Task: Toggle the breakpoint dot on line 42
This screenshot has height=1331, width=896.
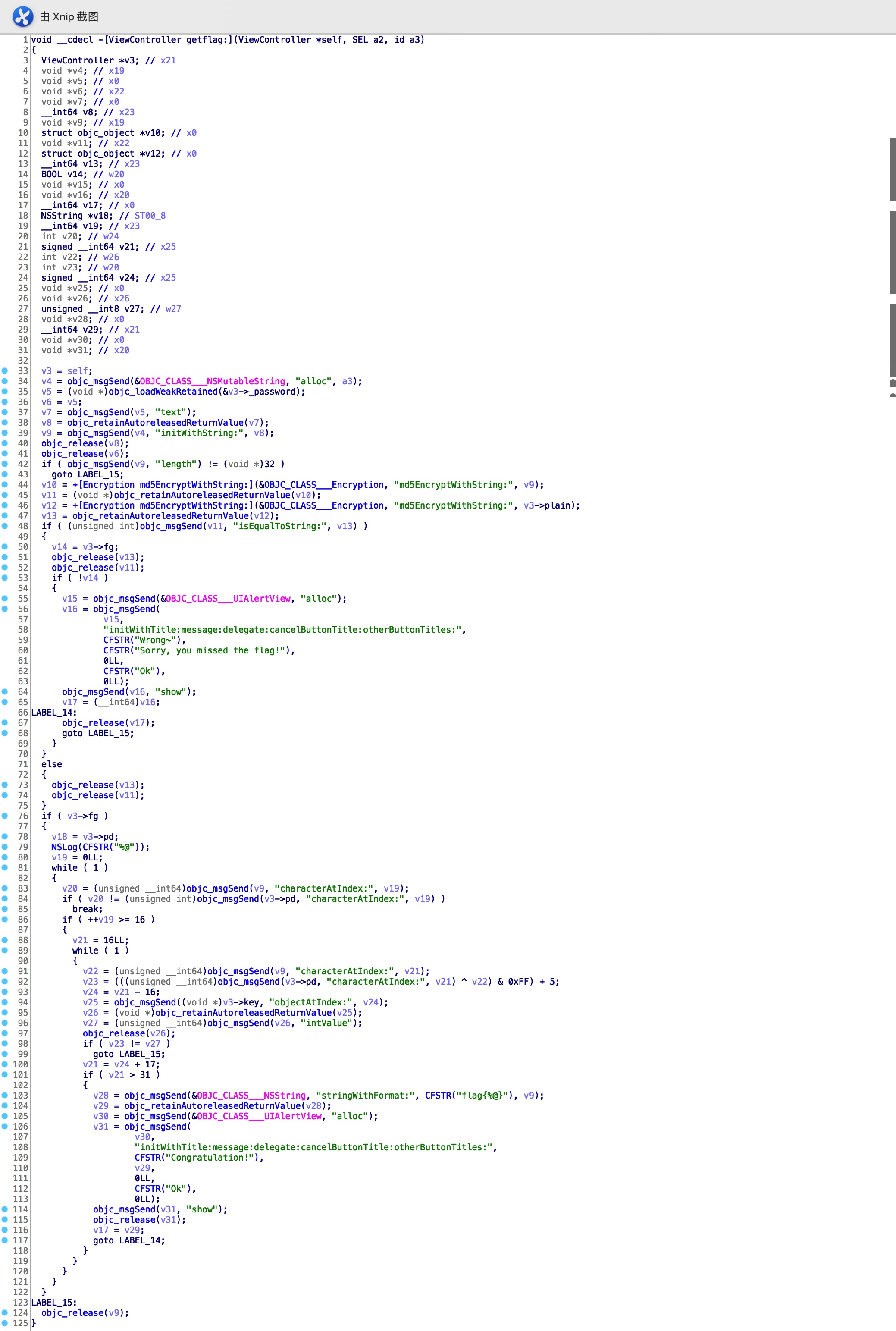Action: pyautogui.click(x=5, y=464)
